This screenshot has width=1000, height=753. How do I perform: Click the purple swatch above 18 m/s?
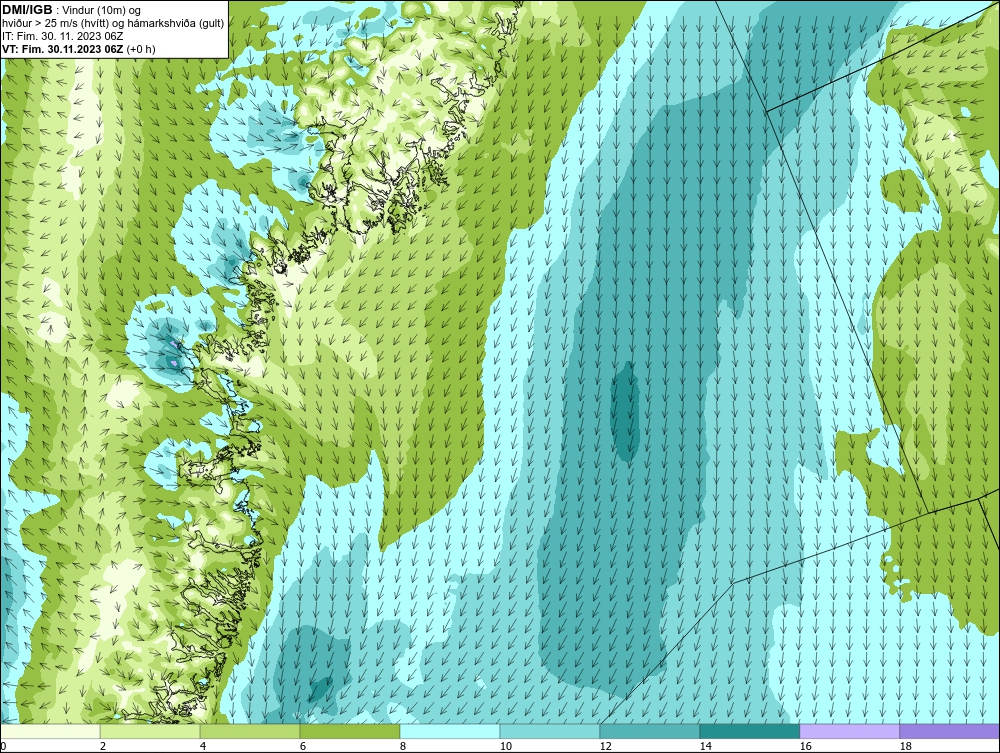pyautogui.click(x=949, y=731)
